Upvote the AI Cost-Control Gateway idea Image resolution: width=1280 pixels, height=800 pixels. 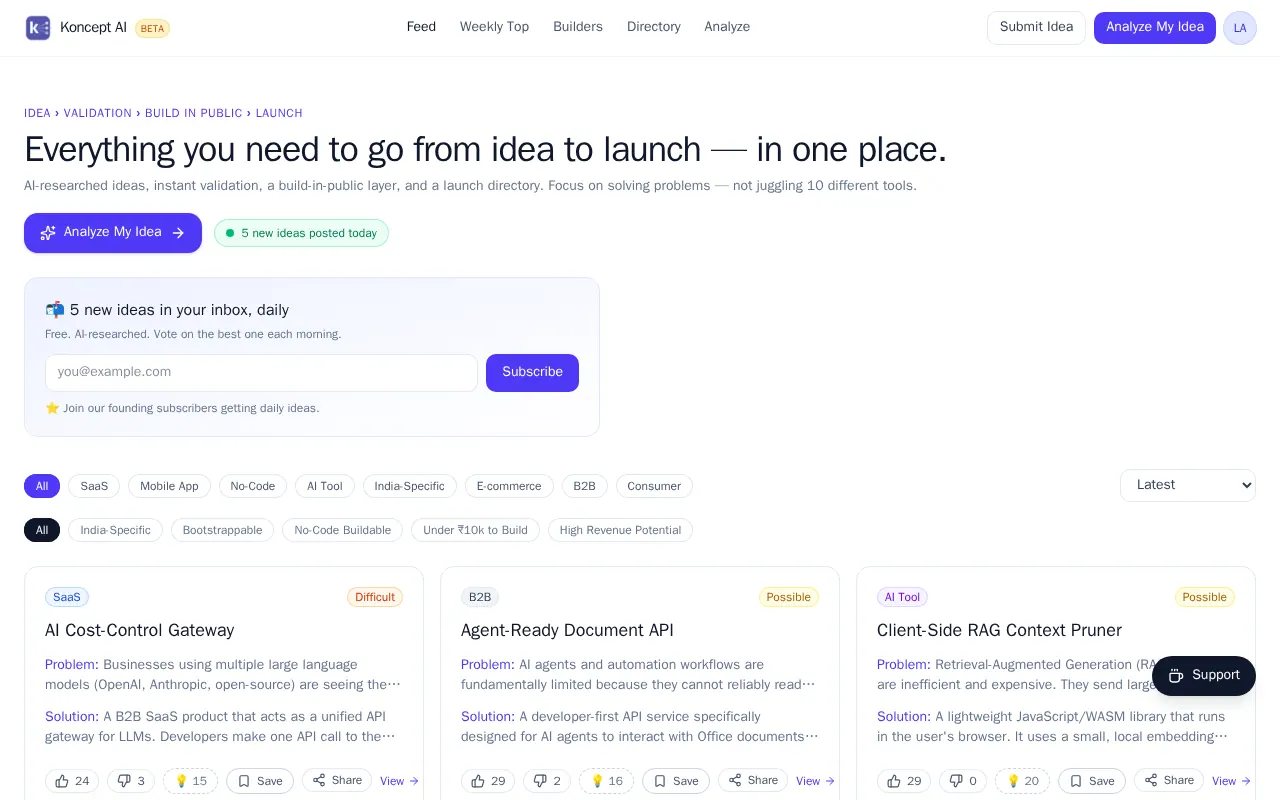[72, 781]
